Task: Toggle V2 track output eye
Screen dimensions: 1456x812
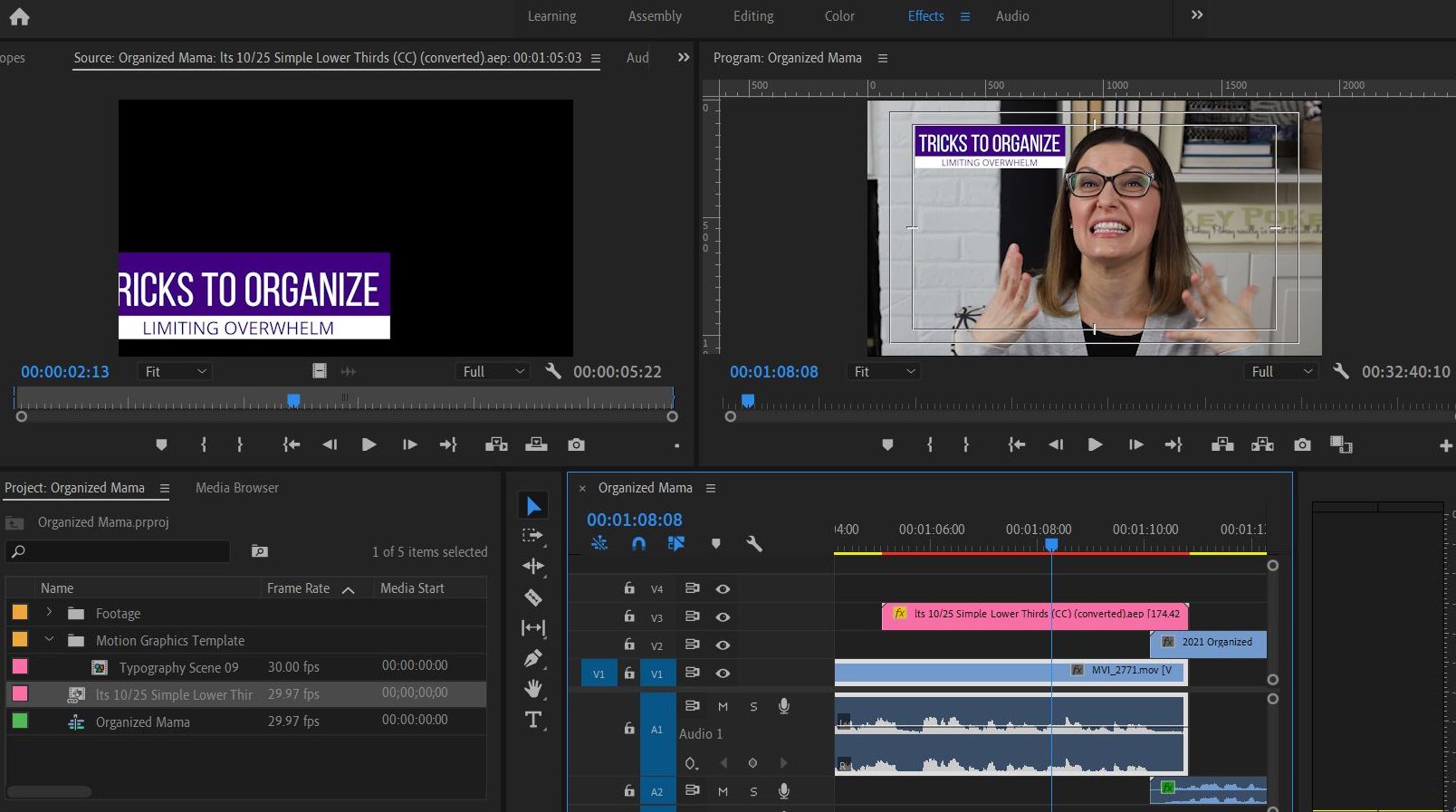Action: [x=723, y=645]
